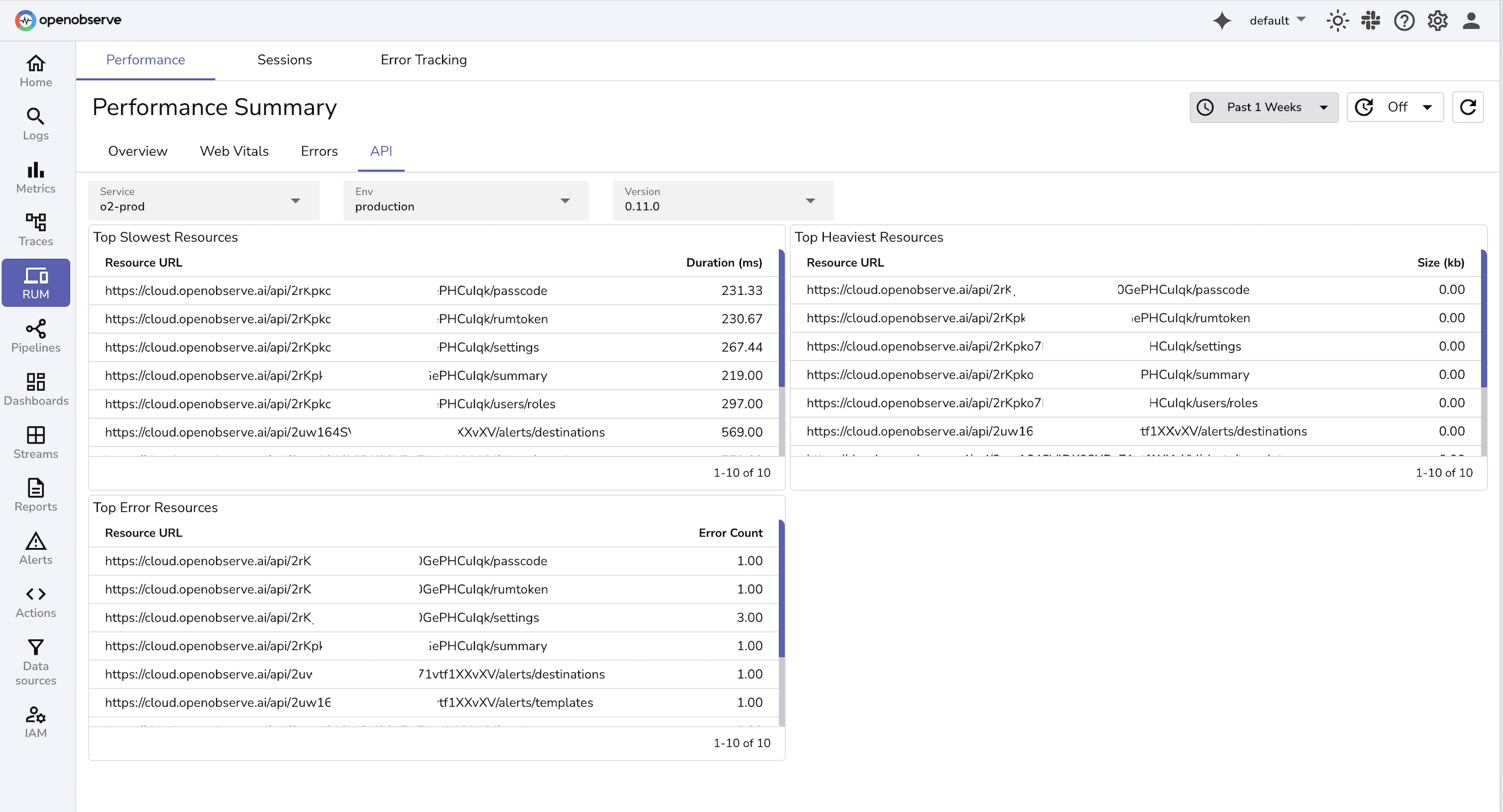The image size is (1503, 812).
Task: Open the Web Vitals tab
Action: pos(234,151)
